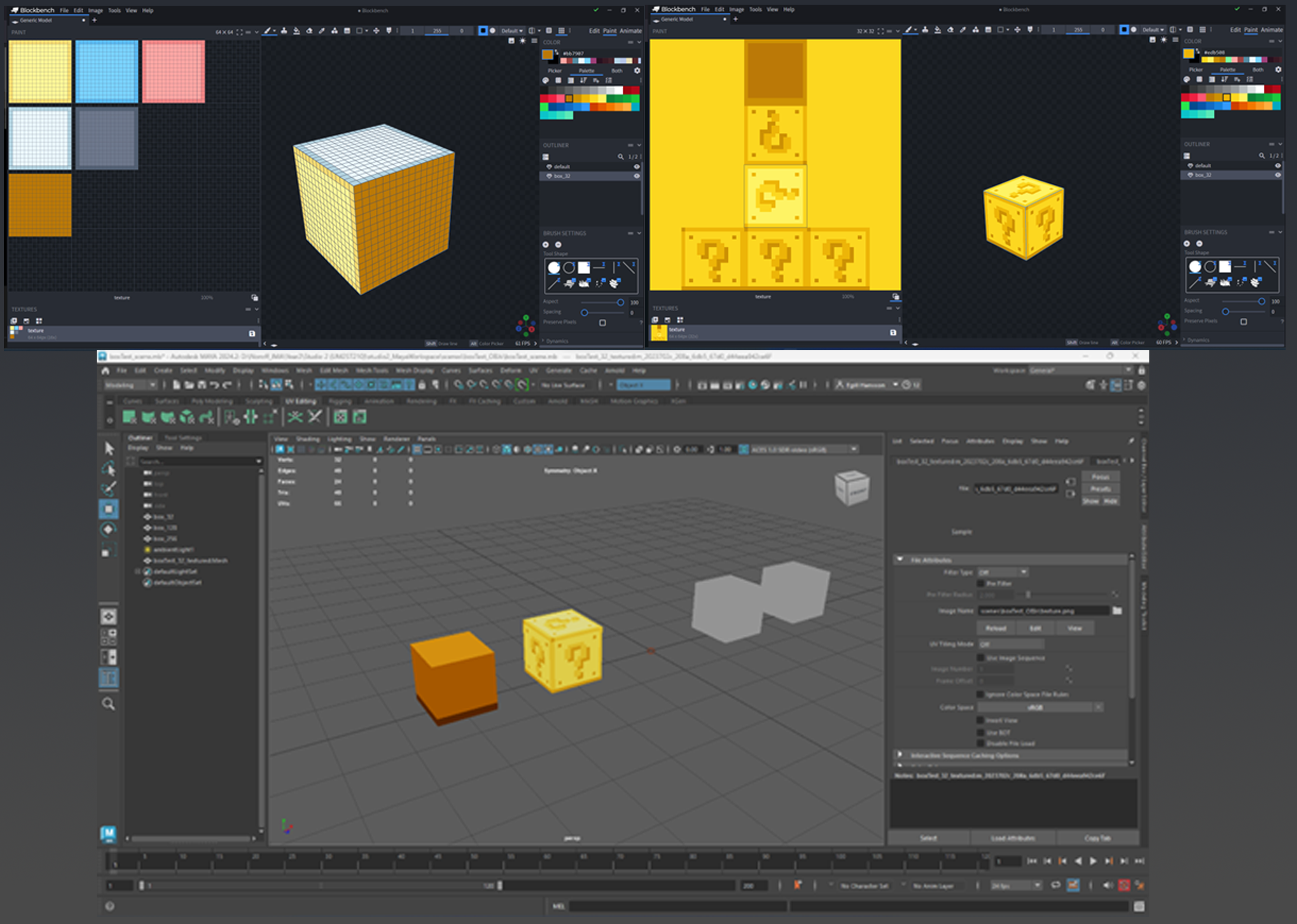Image resolution: width=1297 pixels, height=924 pixels.
Task: Check Use Image Sequence in File Attributes
Action: [980, 658]
